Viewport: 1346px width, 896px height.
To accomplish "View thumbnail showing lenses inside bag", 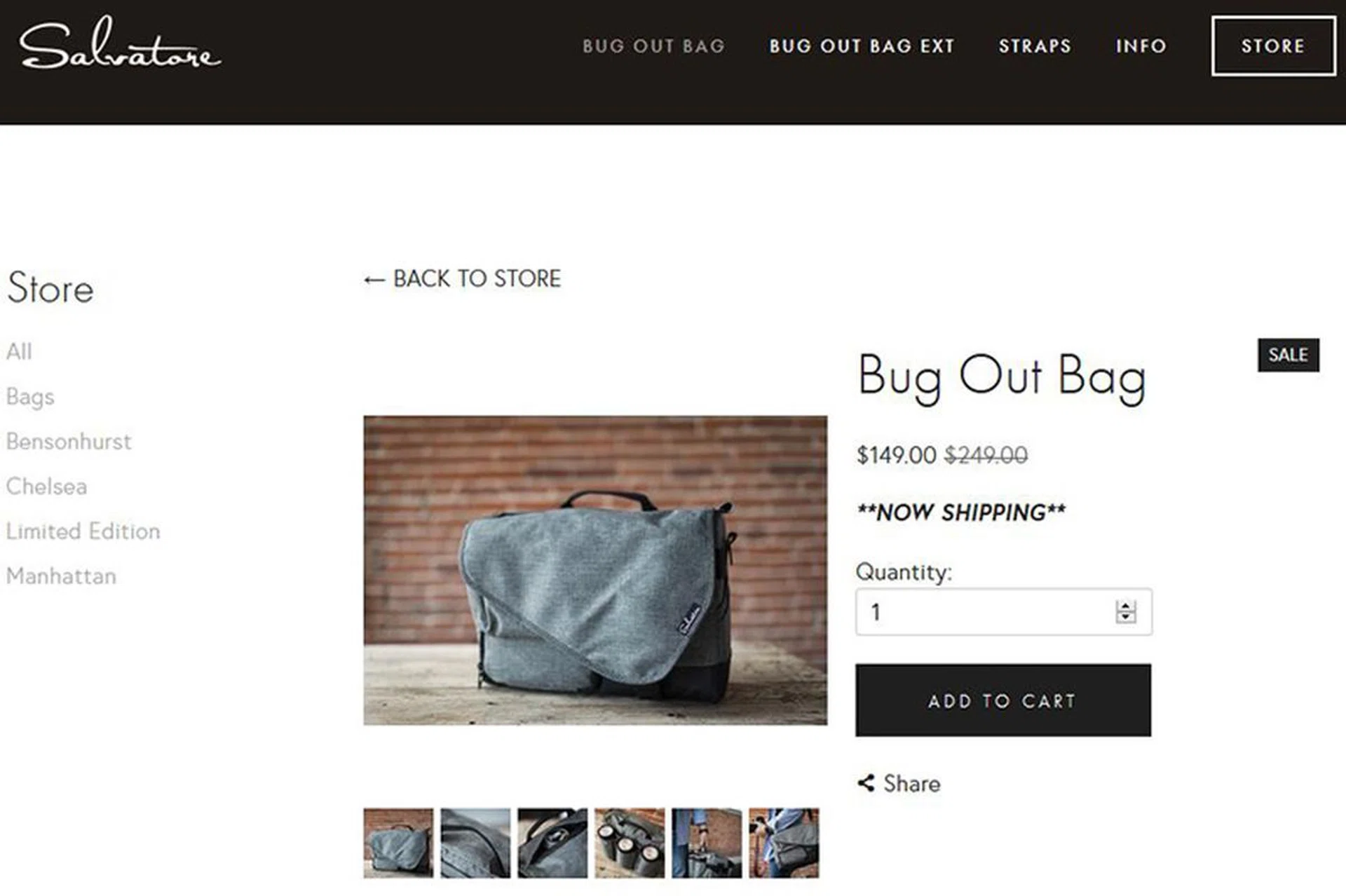I will pyautogui.click(x=630, y=843).
